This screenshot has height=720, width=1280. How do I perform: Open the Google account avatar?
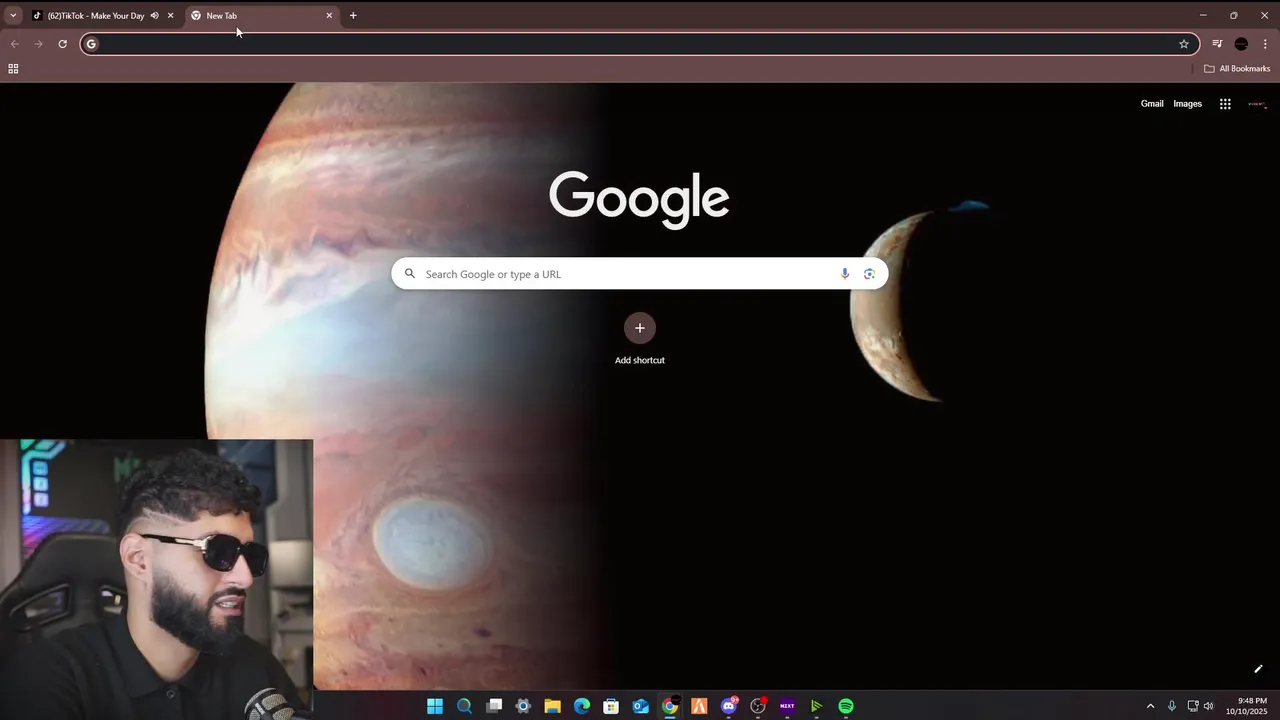tap(1257, 104)
